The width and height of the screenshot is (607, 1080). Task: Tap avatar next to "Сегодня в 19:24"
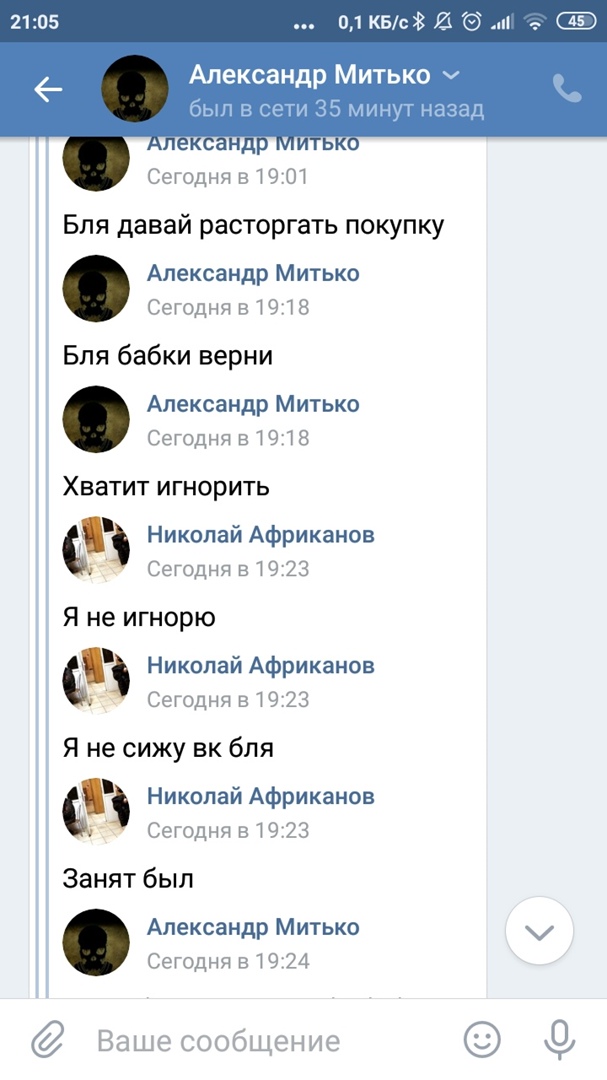point(96,943)
